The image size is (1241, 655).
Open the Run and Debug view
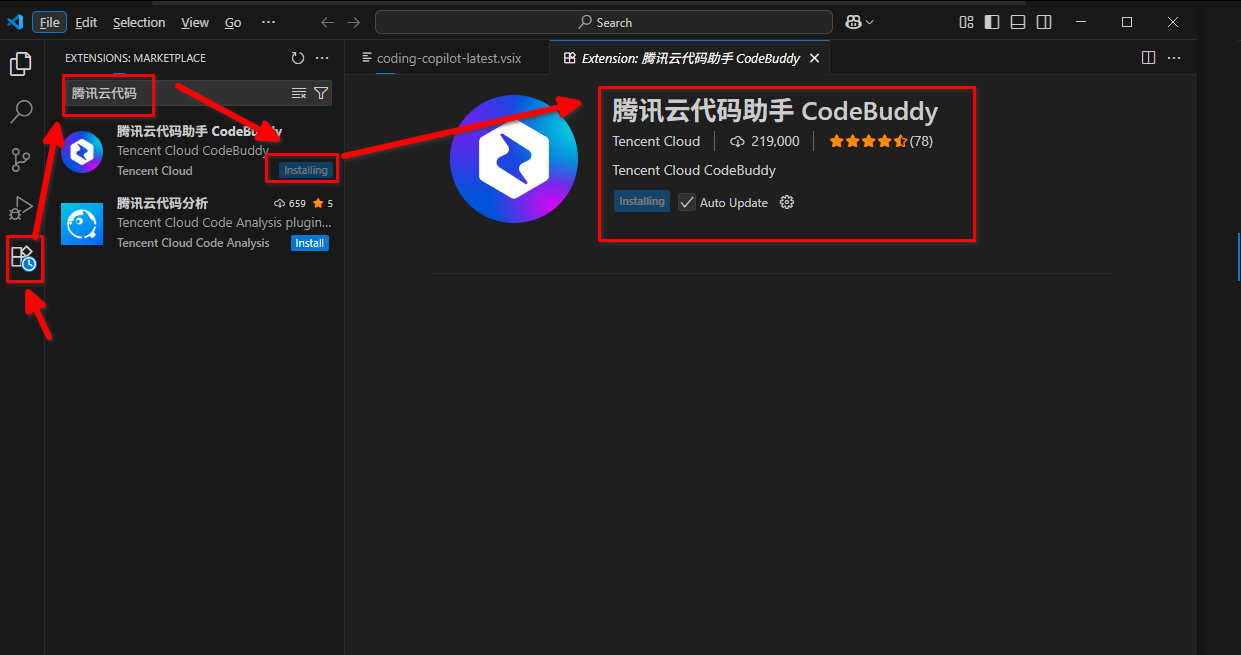coord(21,207)
